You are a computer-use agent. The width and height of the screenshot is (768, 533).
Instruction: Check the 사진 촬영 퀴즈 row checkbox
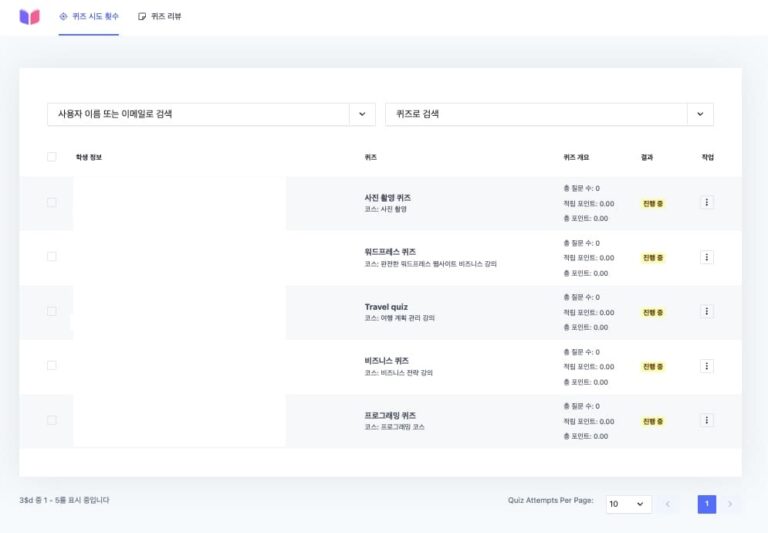click(52, 203)
